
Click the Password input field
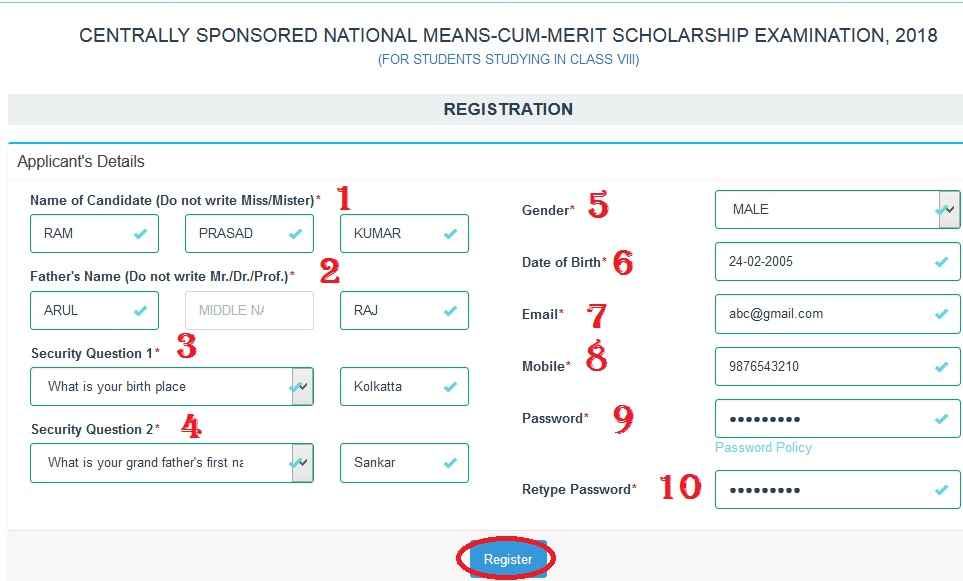[838, 419]
